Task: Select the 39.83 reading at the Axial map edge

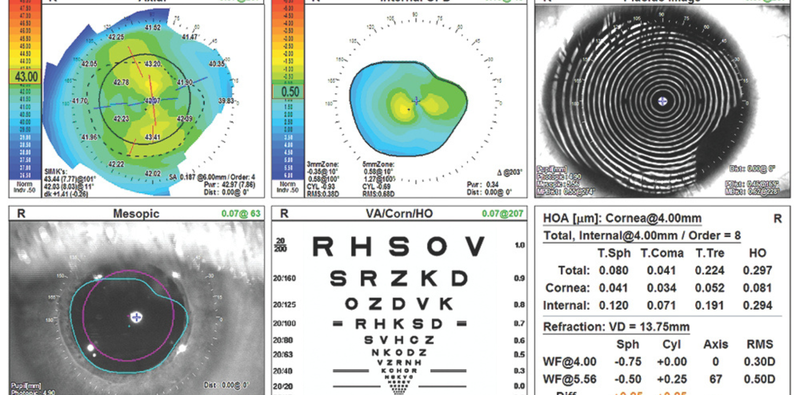Action: 226,101
